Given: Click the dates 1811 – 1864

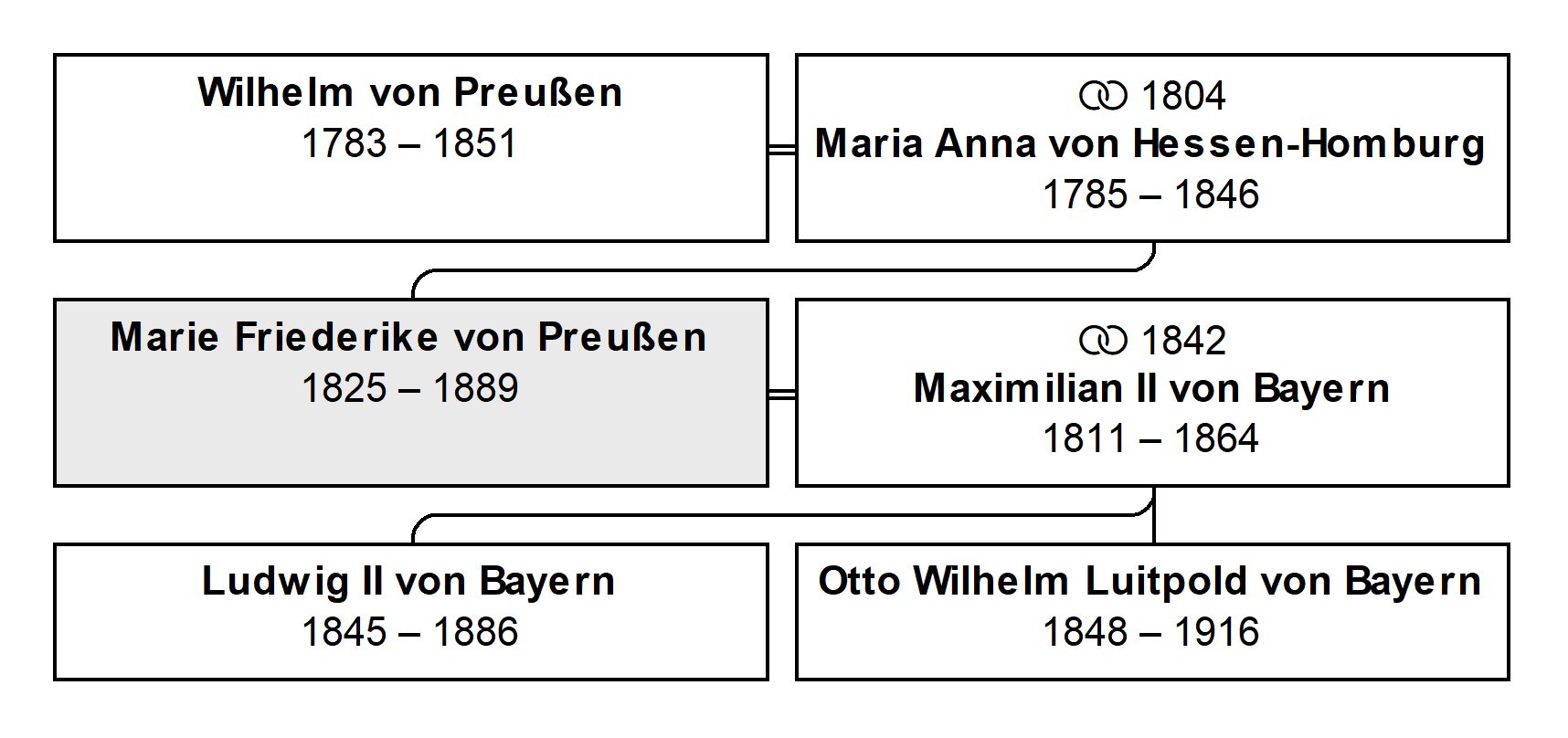Looking at the screenshot, I should point(1151,438).
